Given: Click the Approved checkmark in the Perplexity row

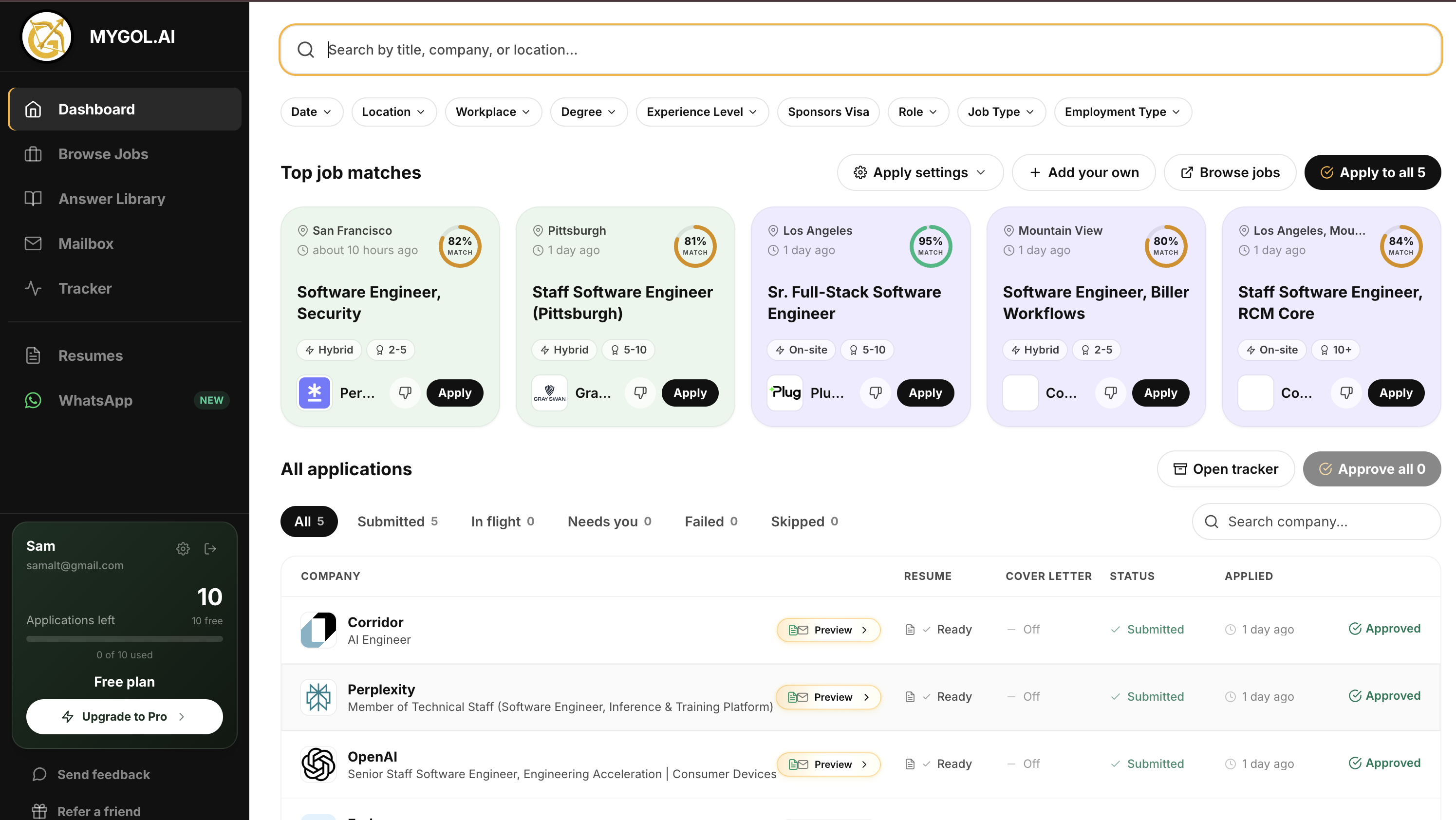Looking at the screenshot, I should [x=1354, y=696].
